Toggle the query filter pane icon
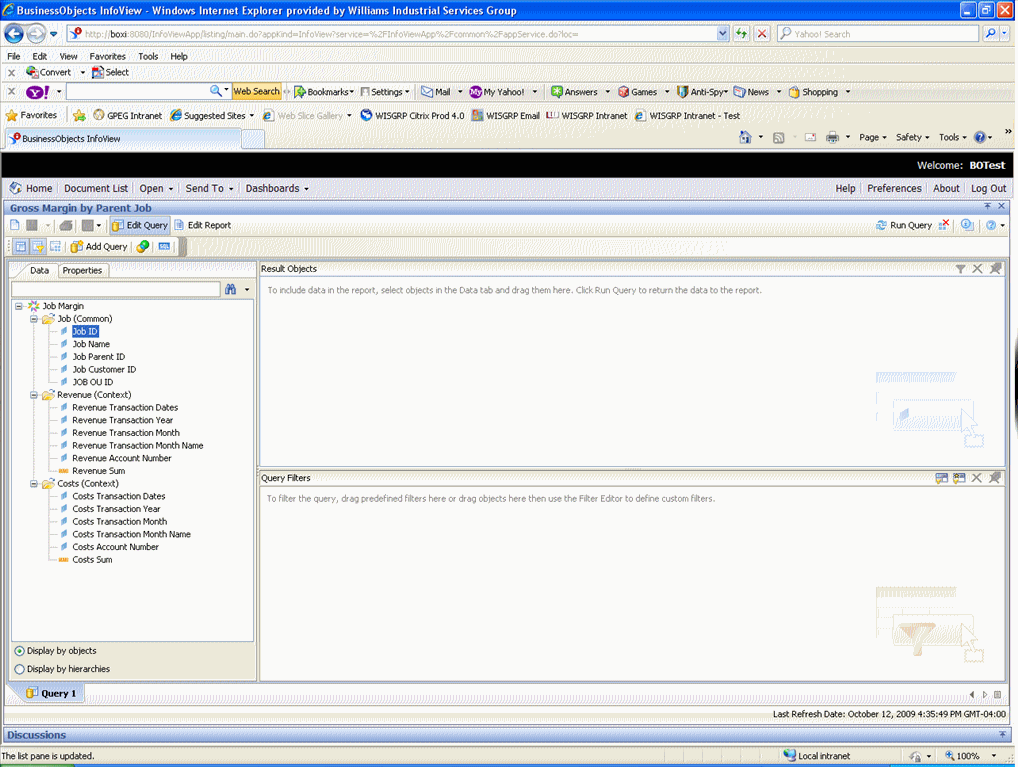The width and height of the screenshot is (1018, 767). 38,247
